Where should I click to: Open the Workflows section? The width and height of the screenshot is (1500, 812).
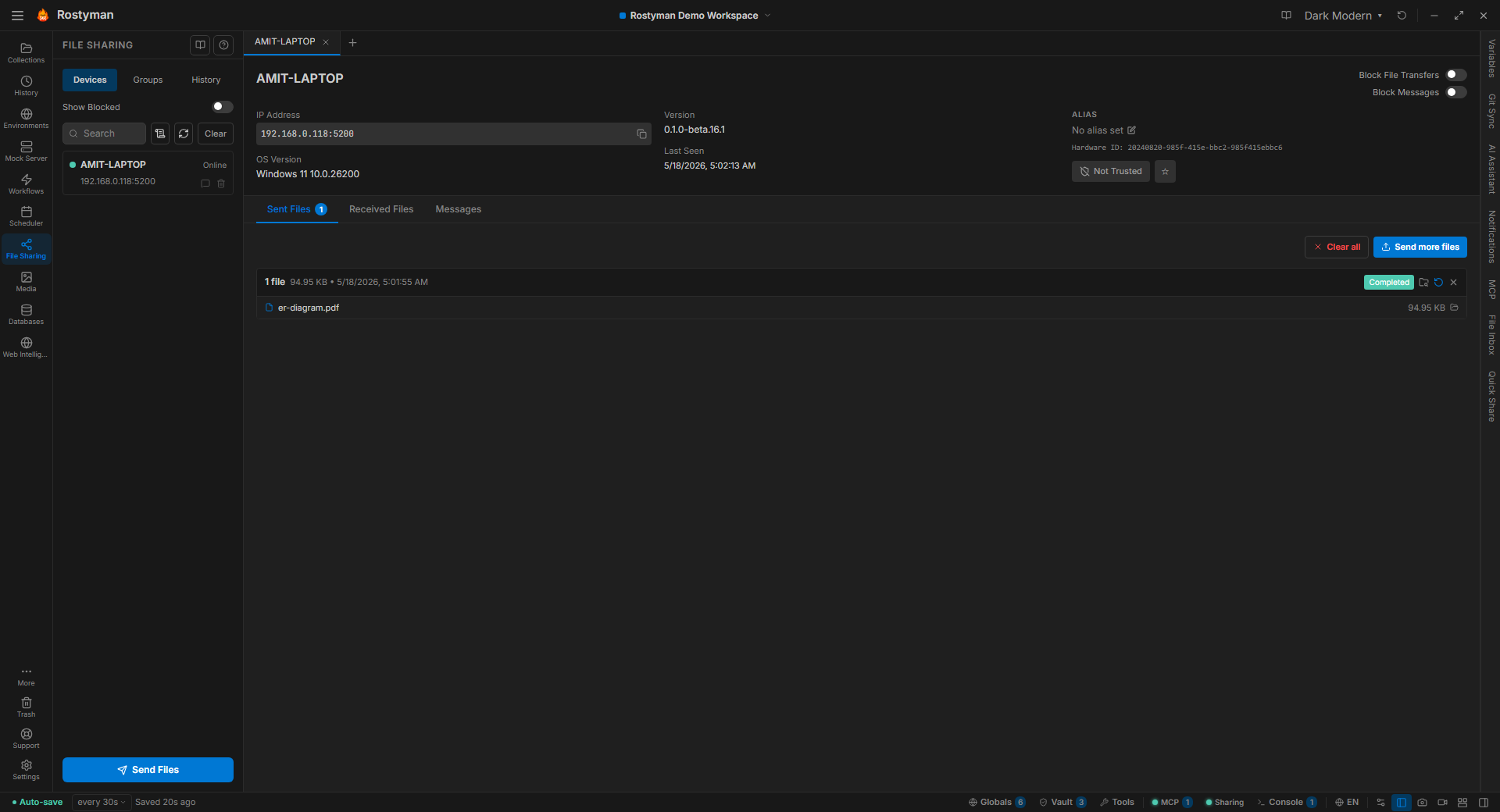pyautogui.click(x=26, y=183)
